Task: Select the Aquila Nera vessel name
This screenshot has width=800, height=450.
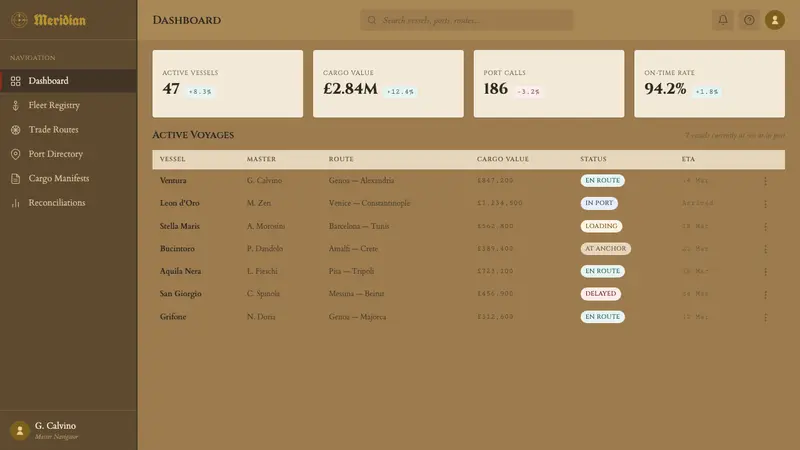Action: click(180, 271)
